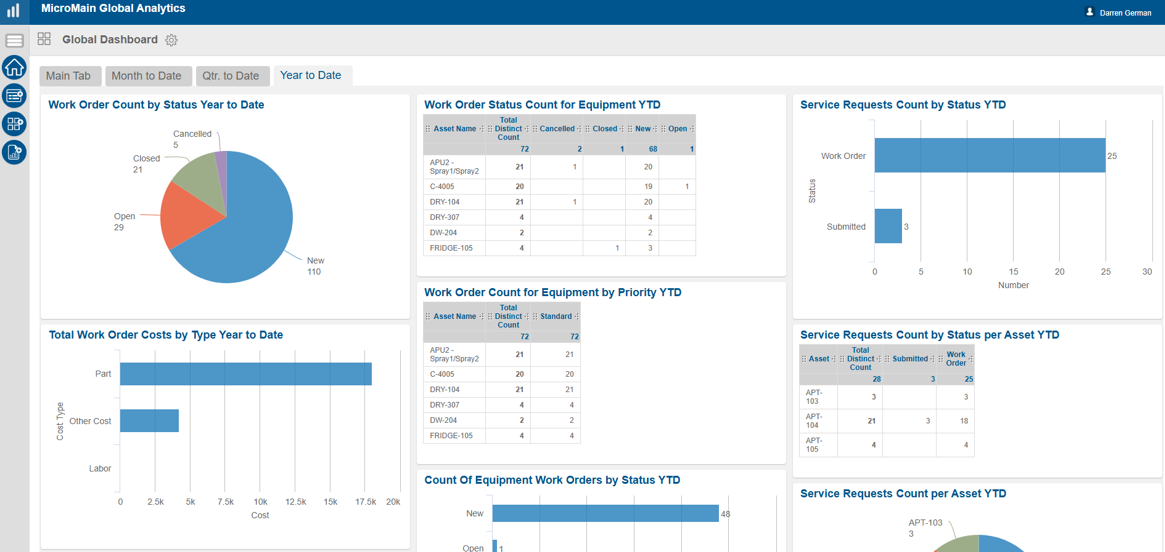The height and width of the screenshot is (552, 1165).
Task: Open Asset Name column menu in Status Count table
Action: (x=481, y=129)
